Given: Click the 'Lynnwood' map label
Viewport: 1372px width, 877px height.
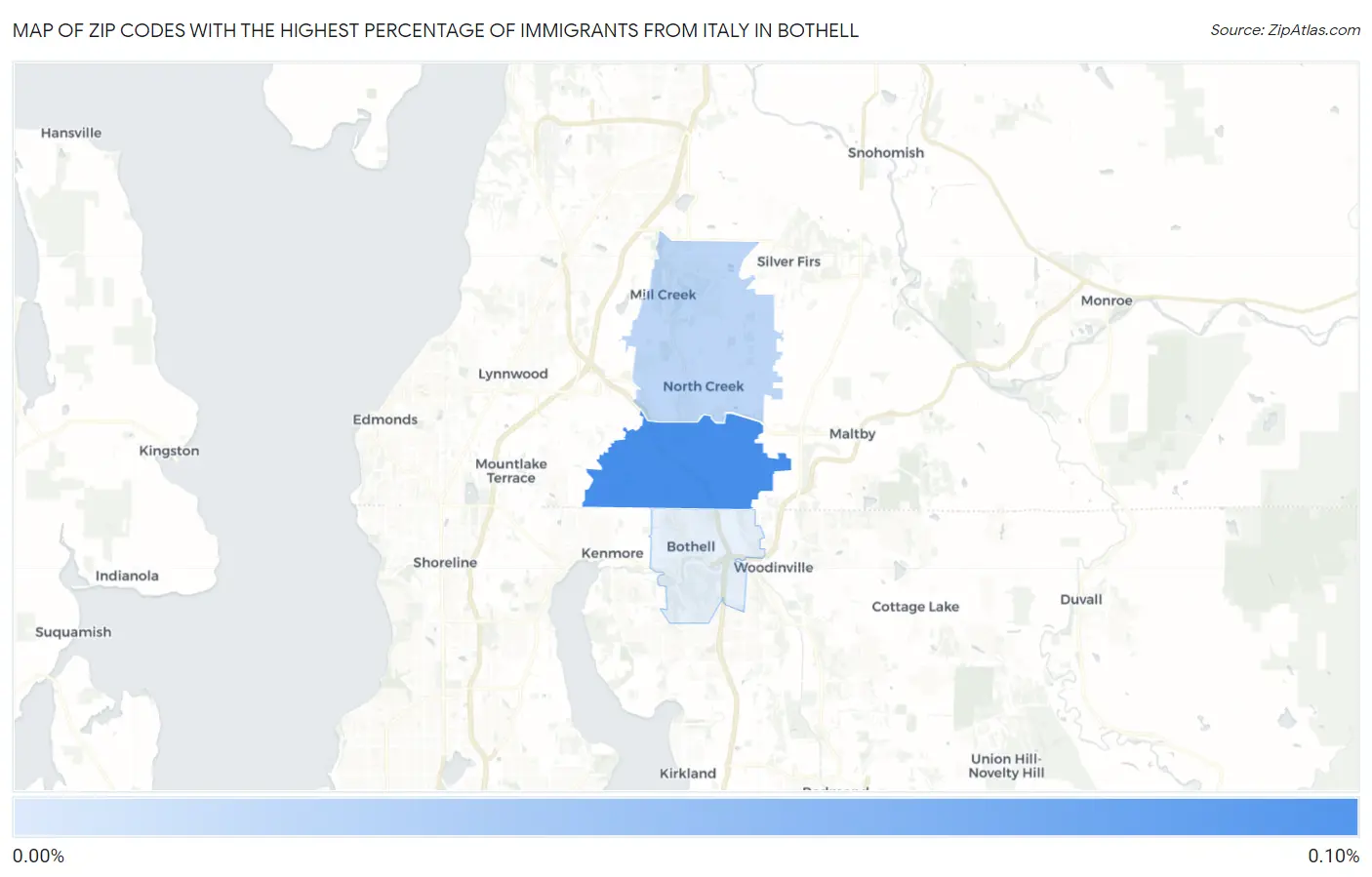Looking at the screenshot, I should point(513,374).
